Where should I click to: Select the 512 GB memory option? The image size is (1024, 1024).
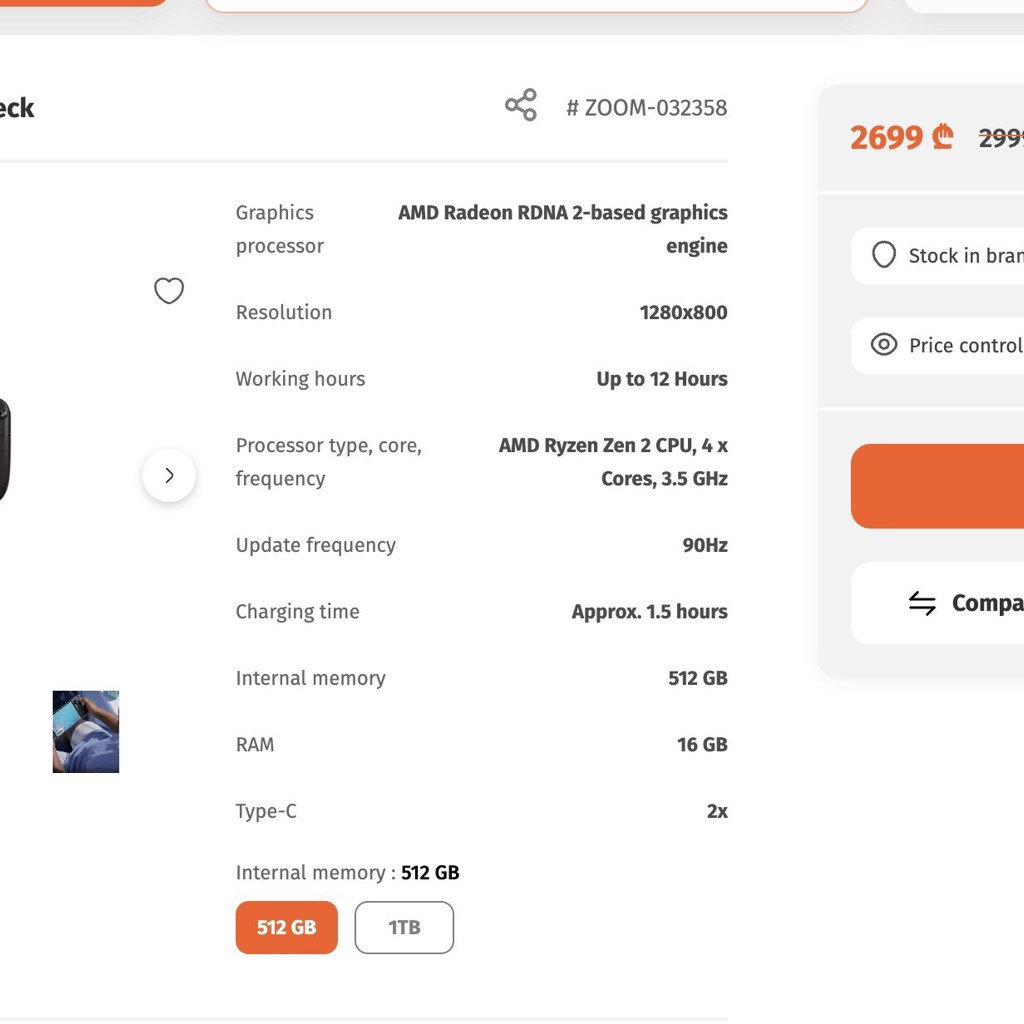pyautogui.click(x=287, y=927)
